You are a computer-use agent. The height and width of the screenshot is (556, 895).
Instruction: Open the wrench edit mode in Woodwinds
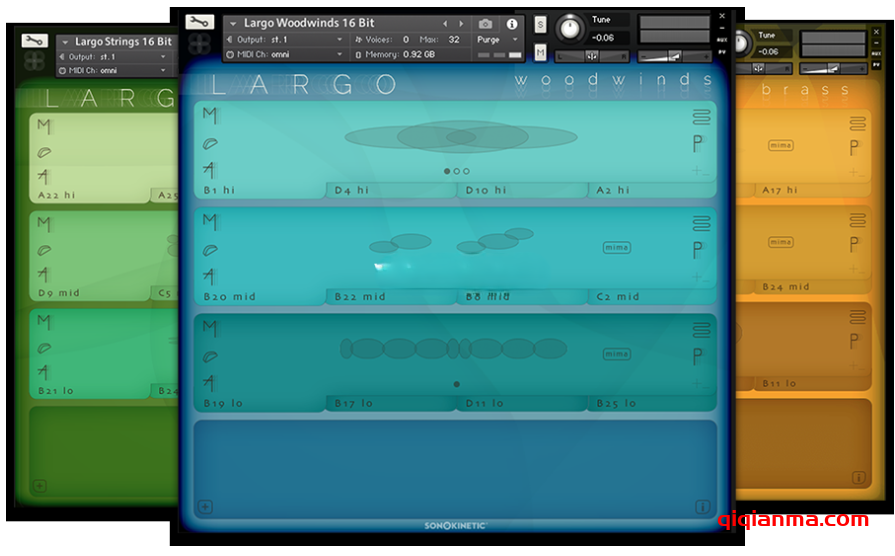(200, 23)
